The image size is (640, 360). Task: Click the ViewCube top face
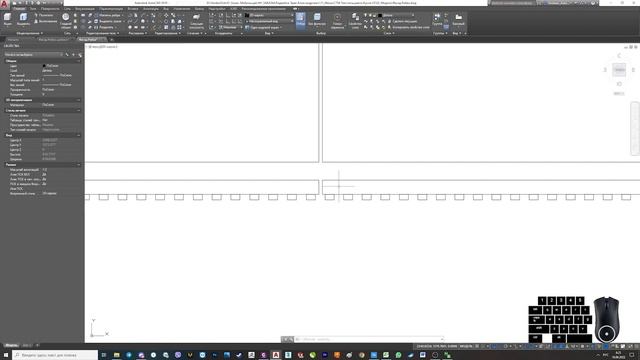pyautogui.click(x=619, y=70)
